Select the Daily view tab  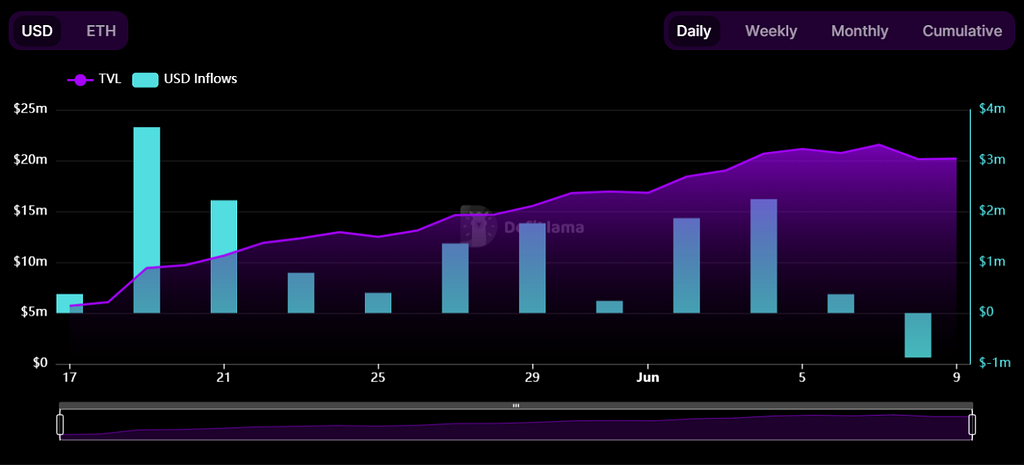point(693,31)
